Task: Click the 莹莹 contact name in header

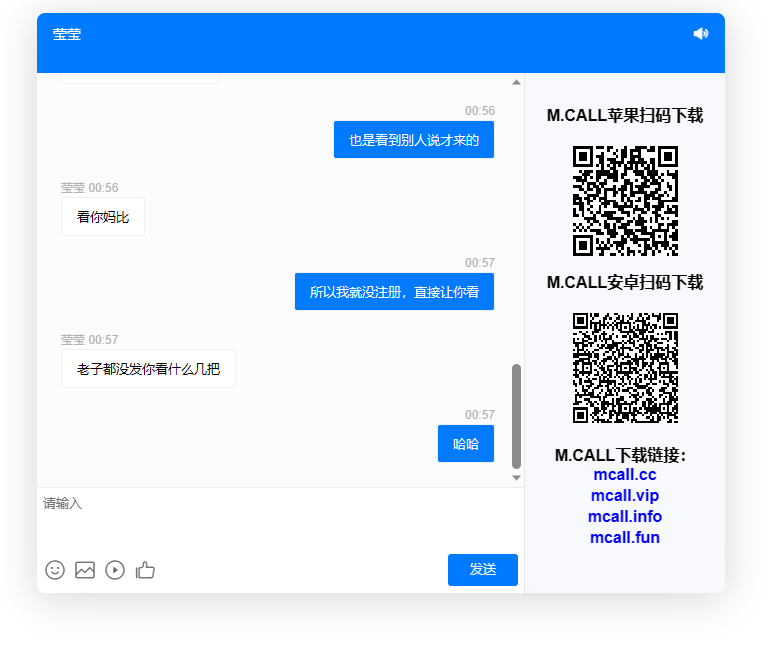Action: point(67,34)
